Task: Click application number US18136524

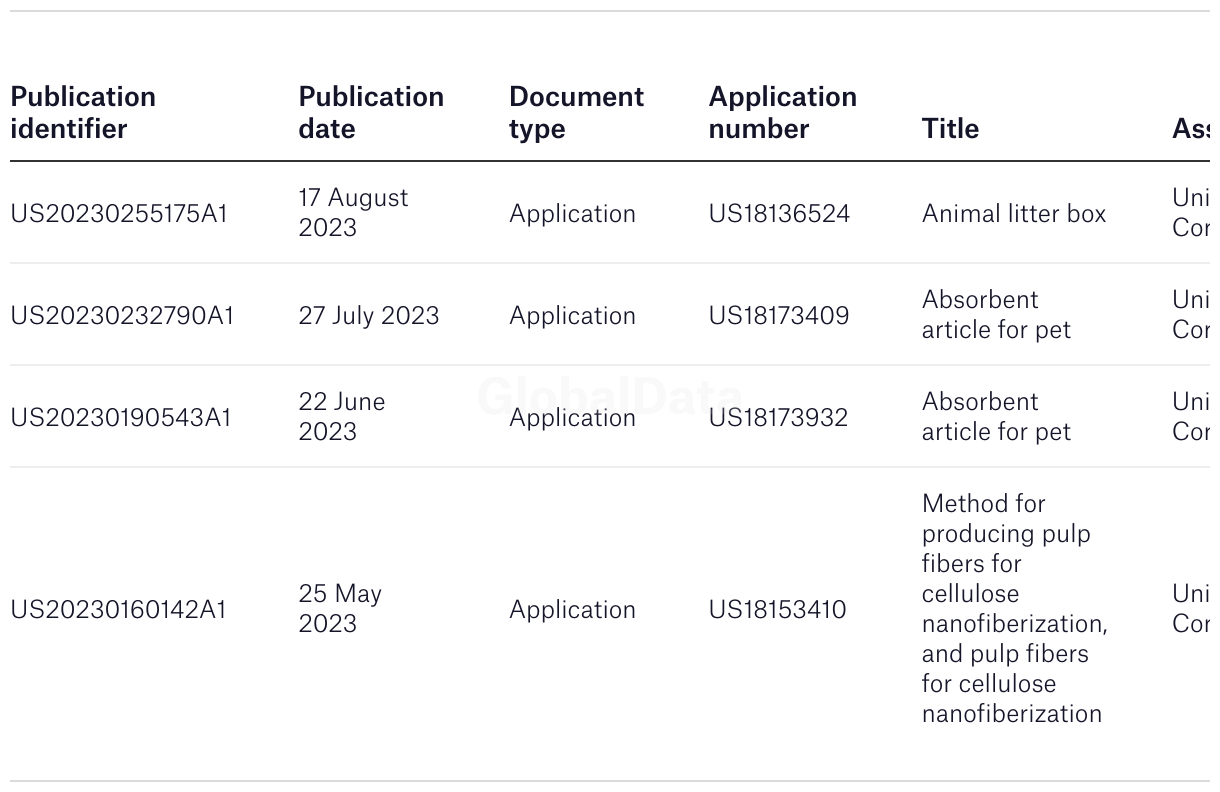Action: (779, 214)
